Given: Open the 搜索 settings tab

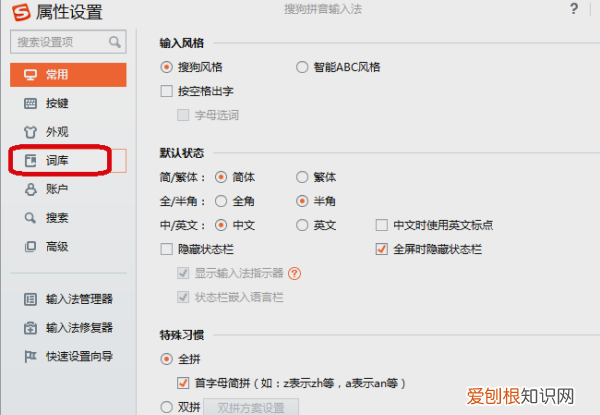Looking at the screenshot, I should (x=68, y=218).
